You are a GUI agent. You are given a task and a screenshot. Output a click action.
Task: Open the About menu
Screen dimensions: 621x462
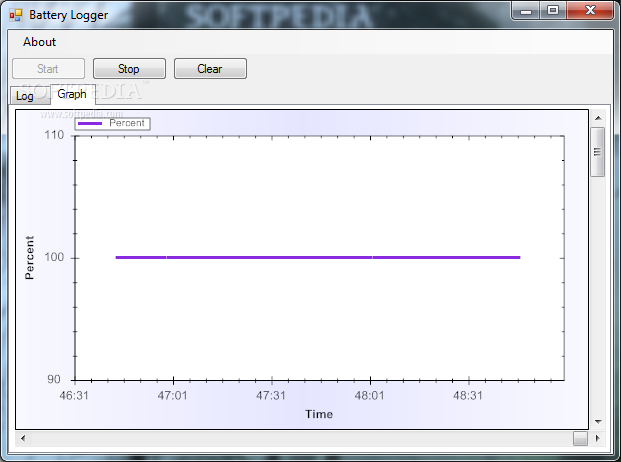[x=39, y=42]
